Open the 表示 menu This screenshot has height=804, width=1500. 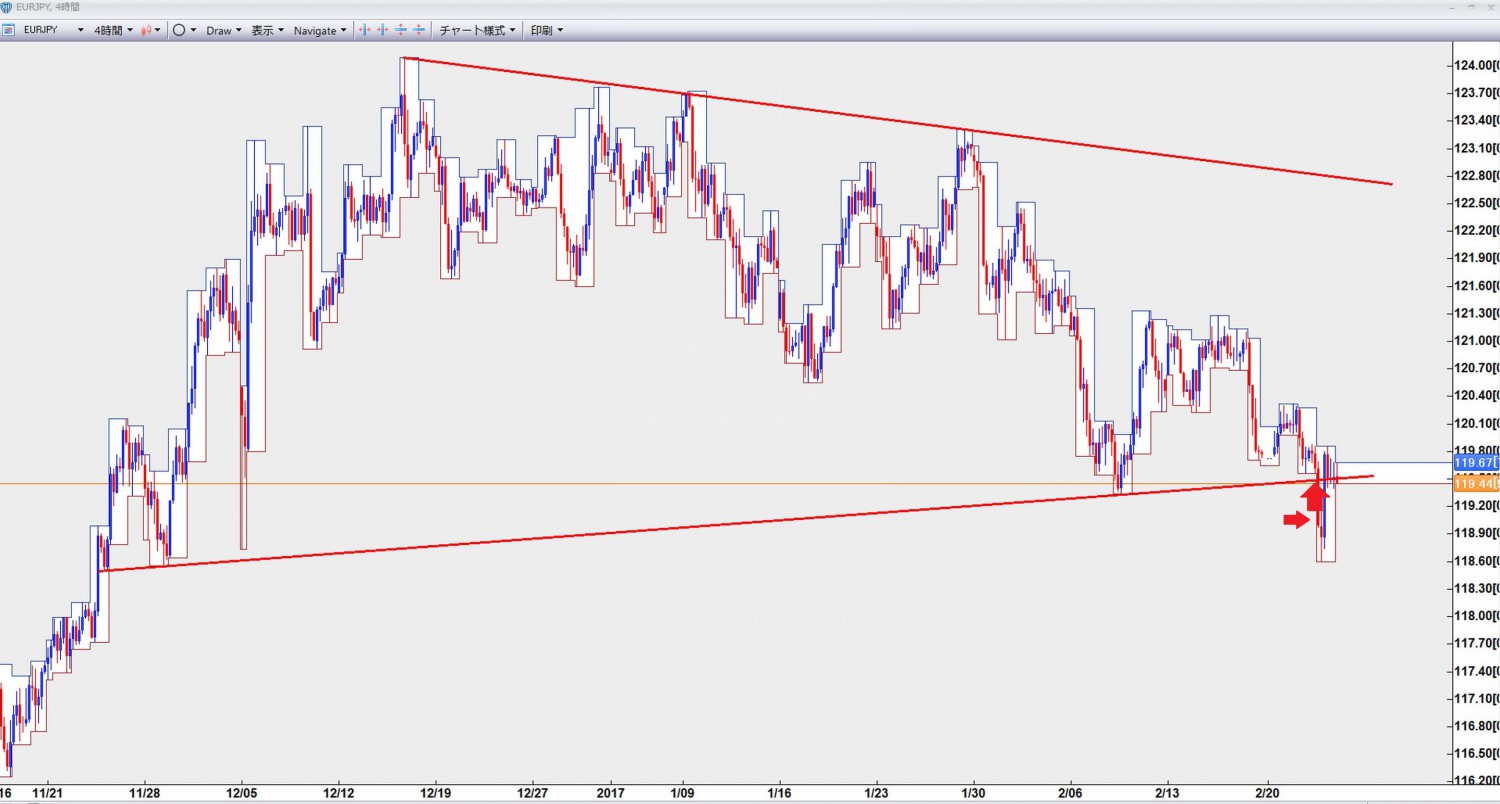(267, 30)
